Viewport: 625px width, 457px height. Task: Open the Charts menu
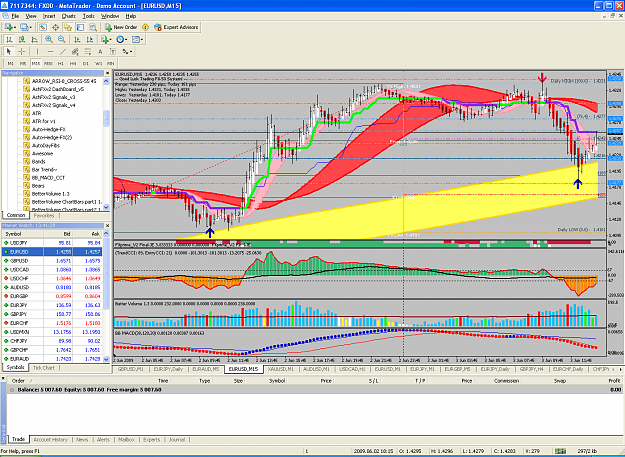click(x=69, y=16)
